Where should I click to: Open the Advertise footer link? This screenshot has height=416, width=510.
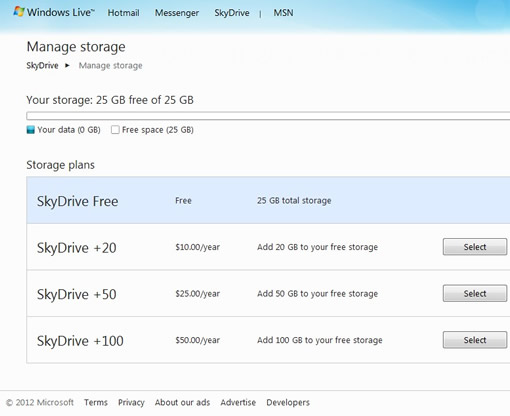click(238, 402)
